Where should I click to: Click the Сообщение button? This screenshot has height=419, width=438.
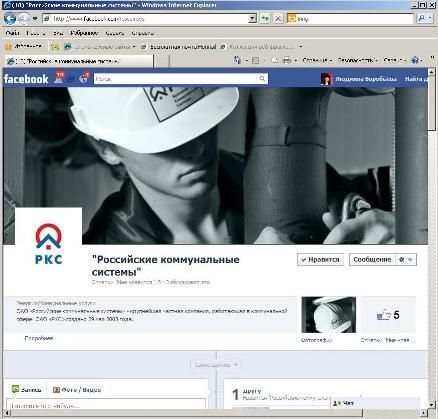[x=372, y=259]
